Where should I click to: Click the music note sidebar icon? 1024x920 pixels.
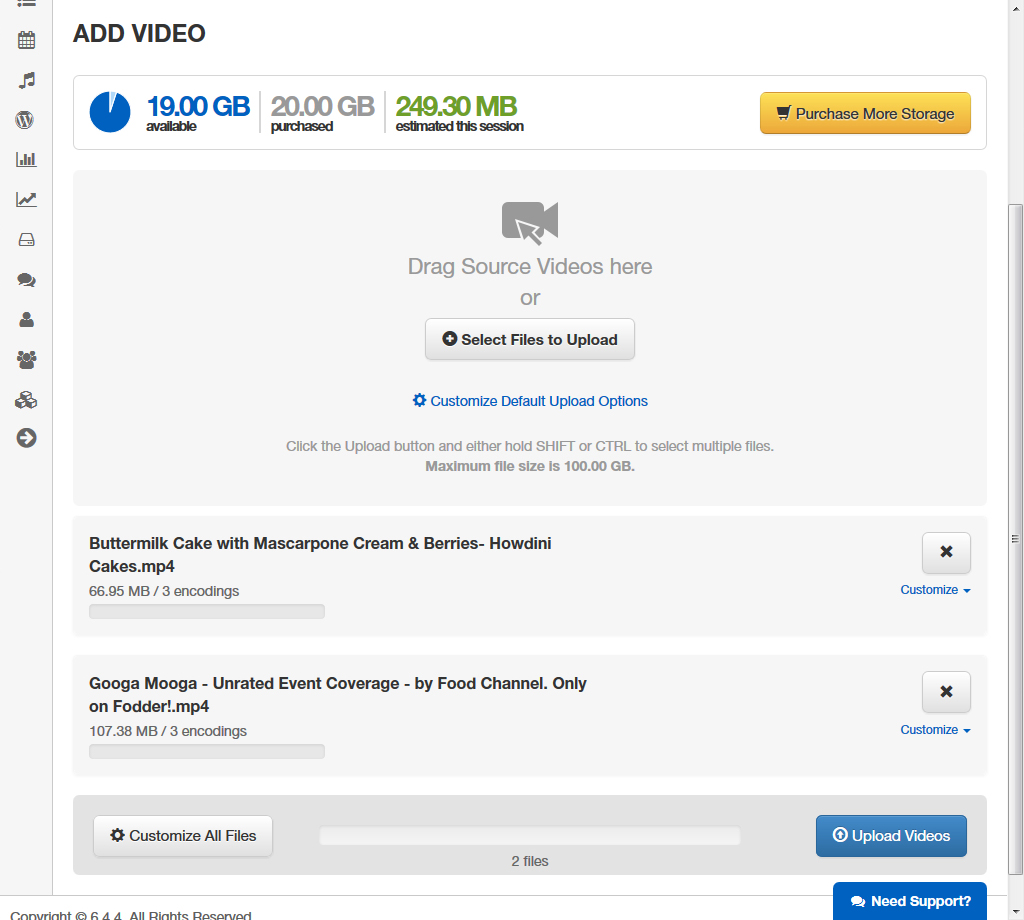[x=26, y=80]
